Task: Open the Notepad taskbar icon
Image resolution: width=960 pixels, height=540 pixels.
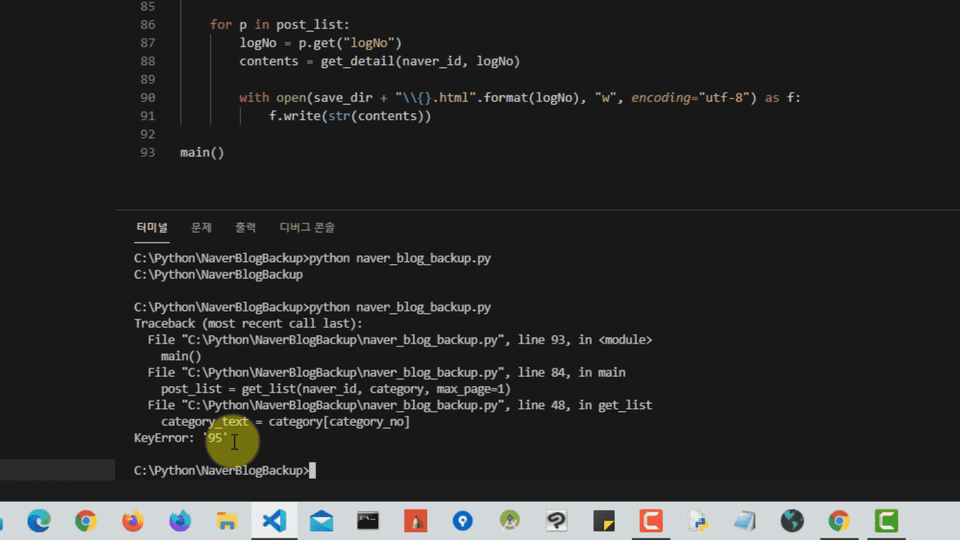Action: pyautogui.click(x=745, y=520)
